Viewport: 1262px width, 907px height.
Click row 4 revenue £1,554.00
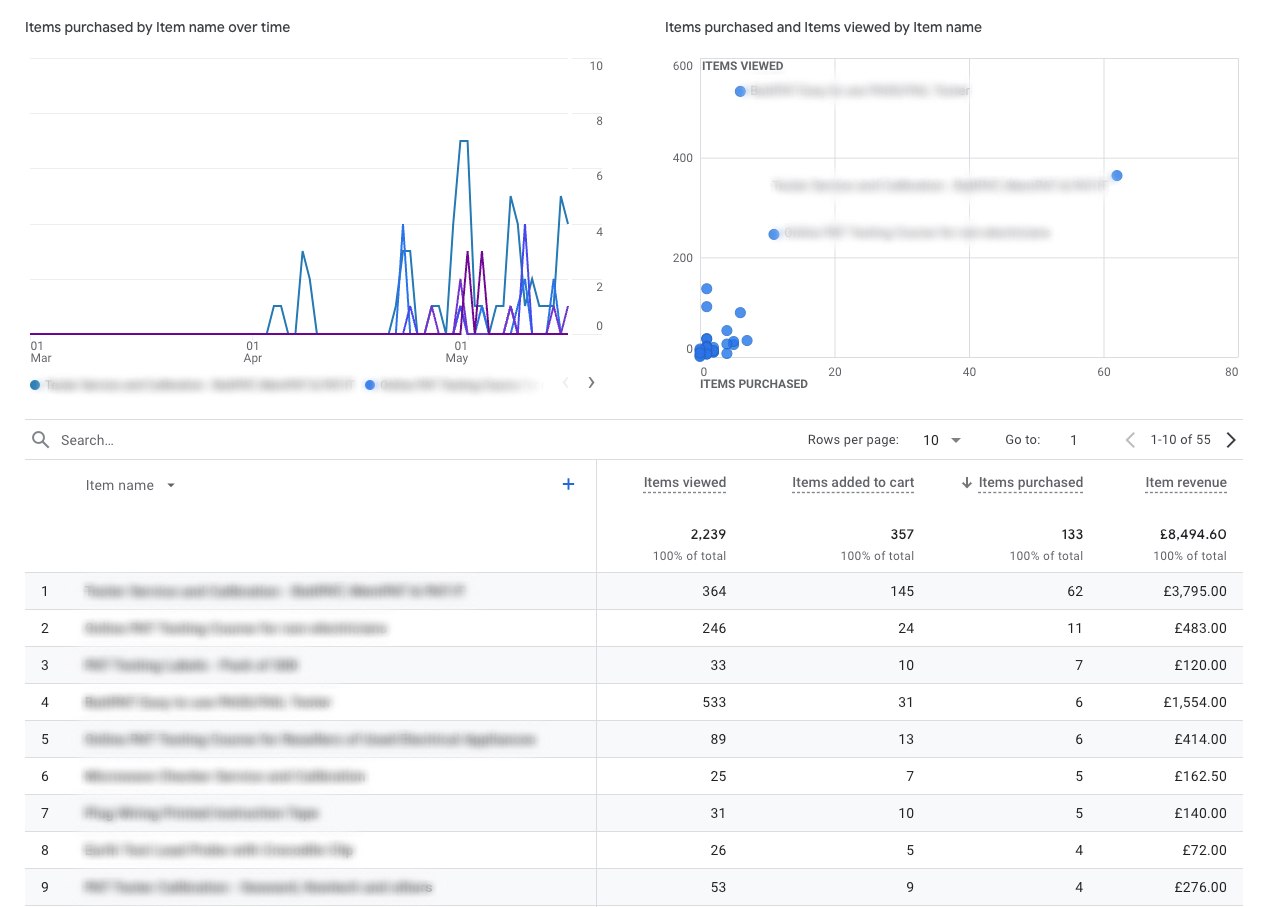[x=1195, y=702]
